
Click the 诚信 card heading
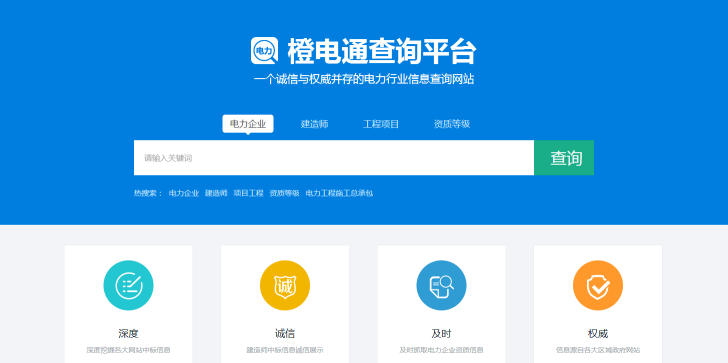pos(285,333)
